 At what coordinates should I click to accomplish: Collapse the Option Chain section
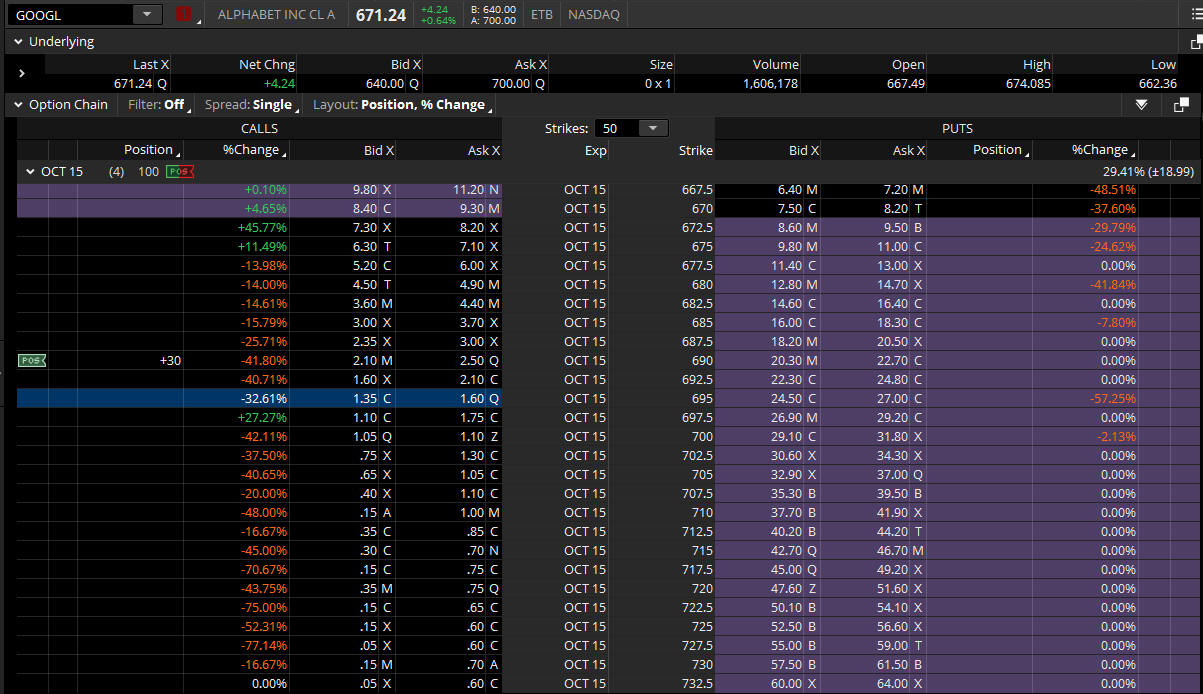(x=17, y=105)
